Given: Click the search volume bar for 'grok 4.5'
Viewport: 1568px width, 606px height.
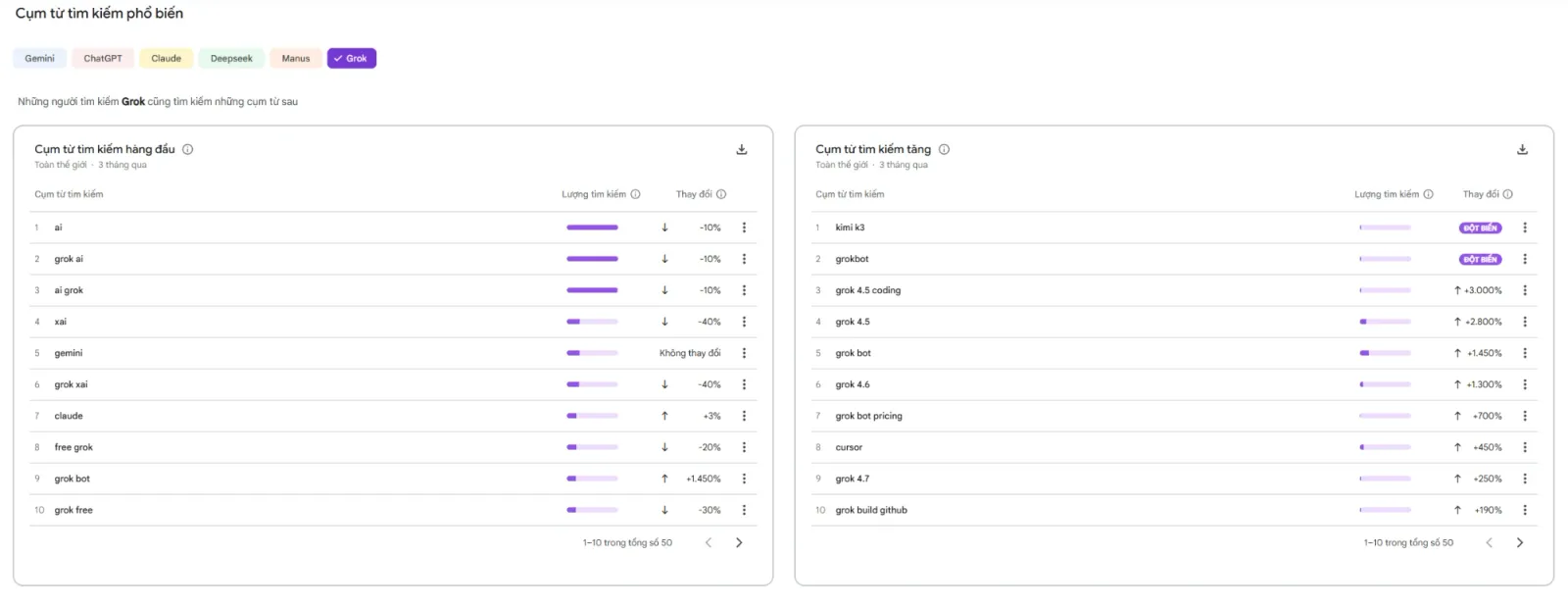Looking at the screenshot, I should tap(1385, 322).
